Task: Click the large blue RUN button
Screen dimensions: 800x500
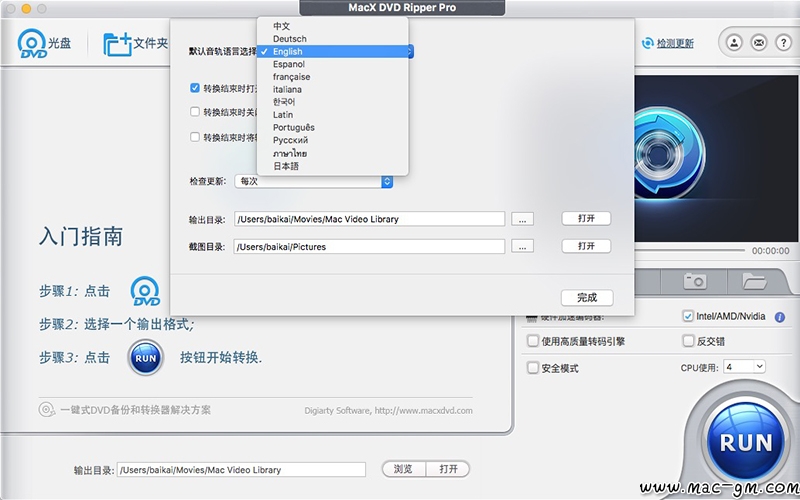Action: tap(745, 442)
